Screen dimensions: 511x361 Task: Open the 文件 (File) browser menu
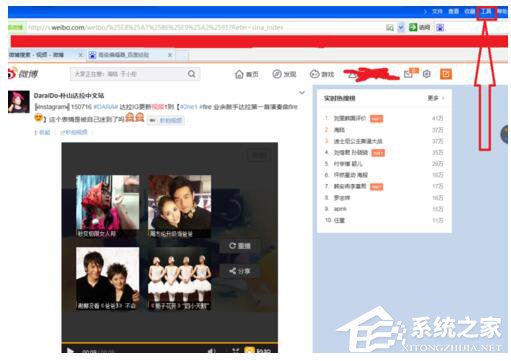click(x=437, y=12)
